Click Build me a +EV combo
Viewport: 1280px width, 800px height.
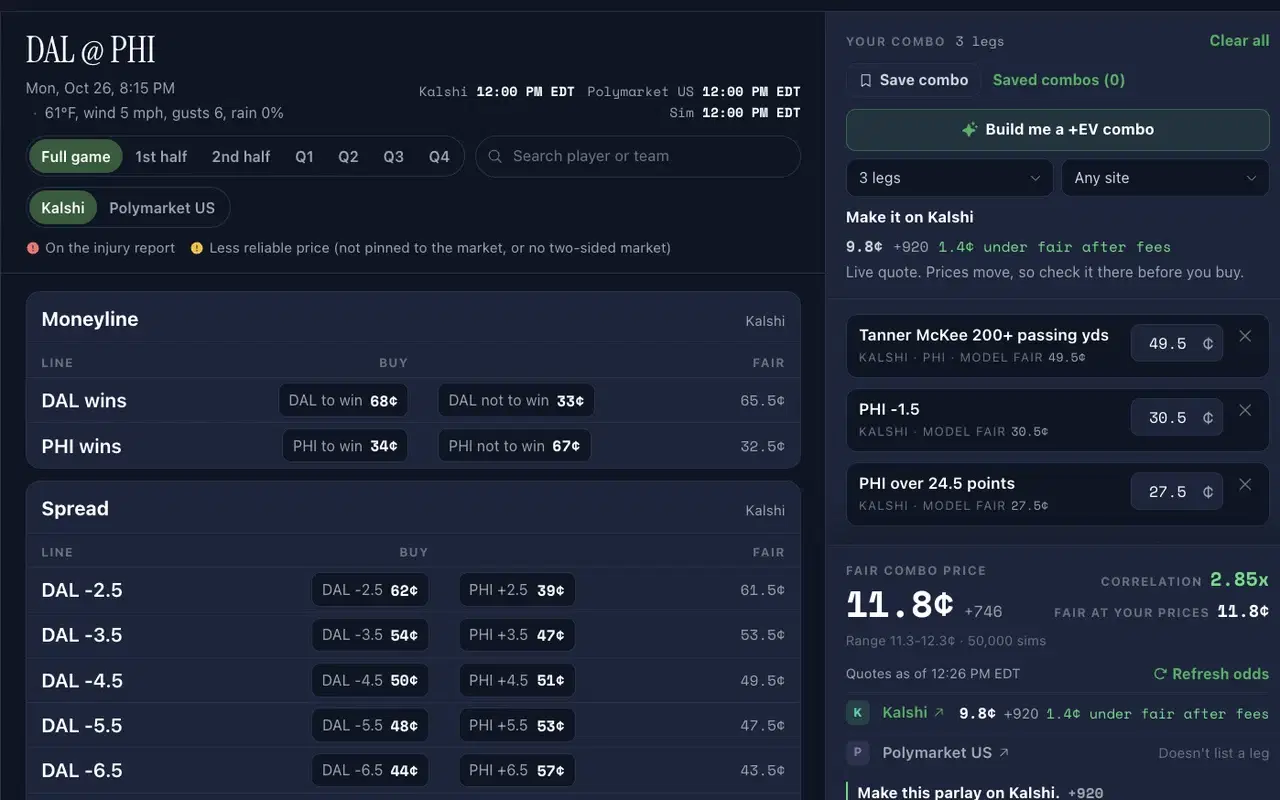pyautogui.click(x=1058, y=130)
